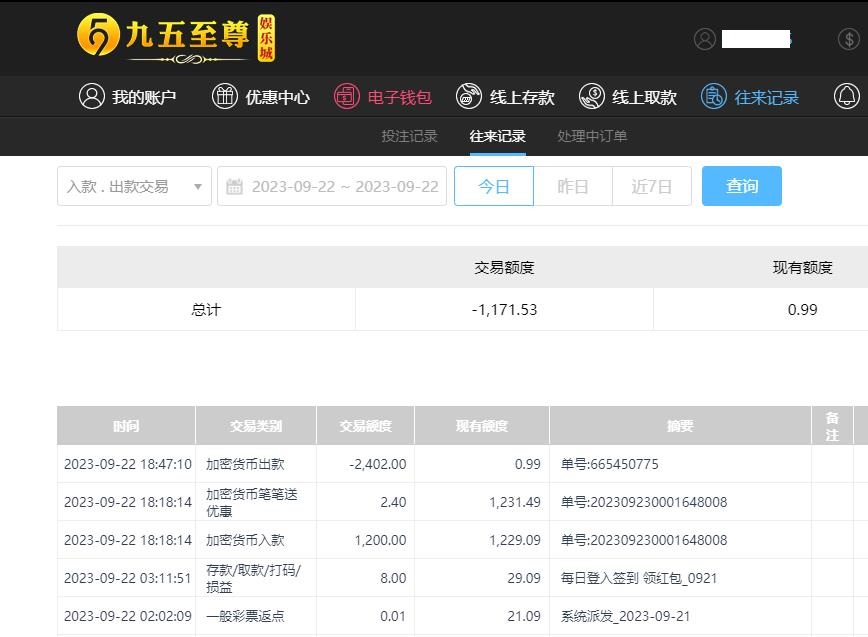The height and width of the screenshot is (637, 868).
Task: Click the 交易额度 table column header
Action: point(365,426)
